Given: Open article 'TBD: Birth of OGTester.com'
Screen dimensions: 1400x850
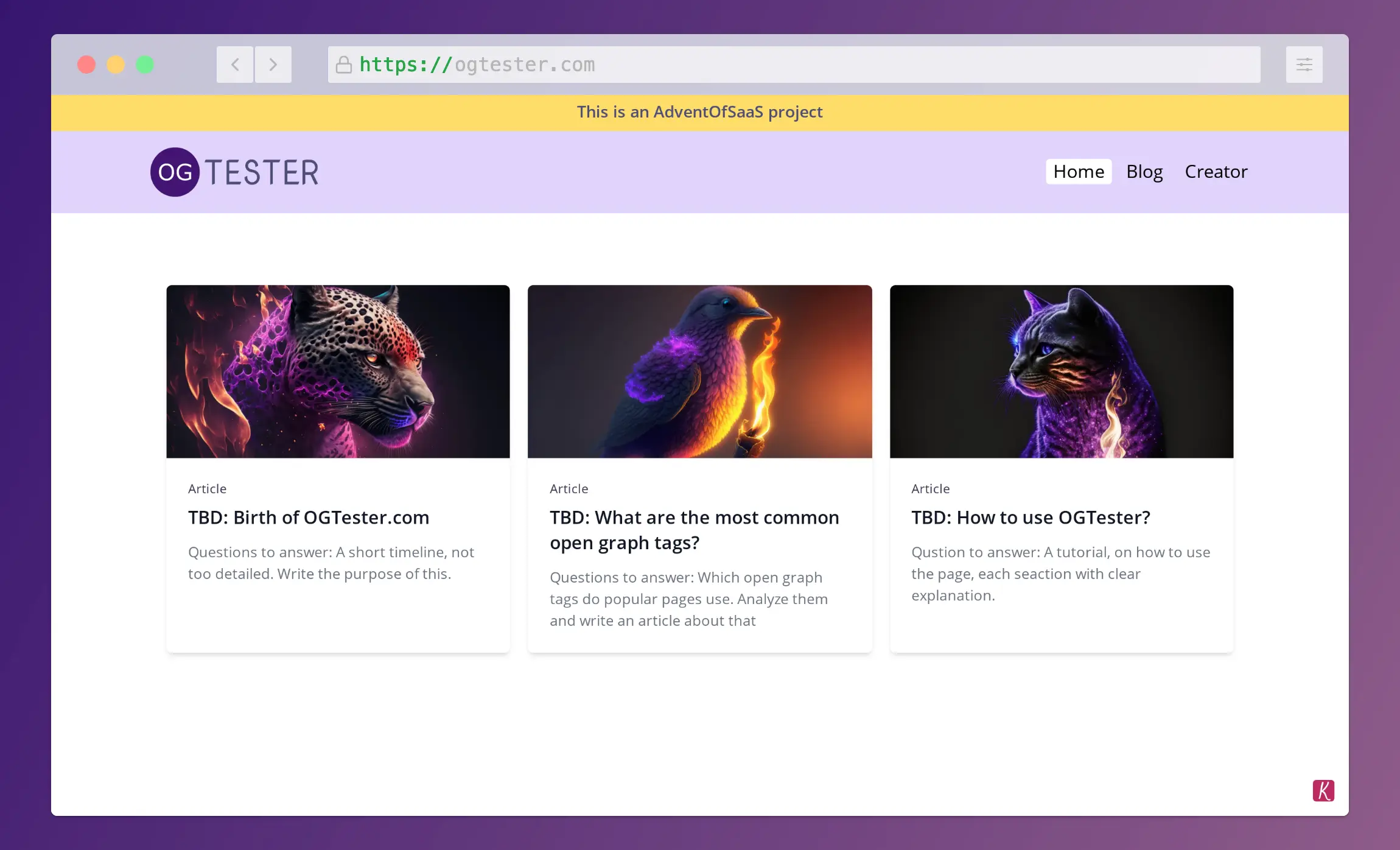Looking at the screenshot, I should tap(309, 518).
